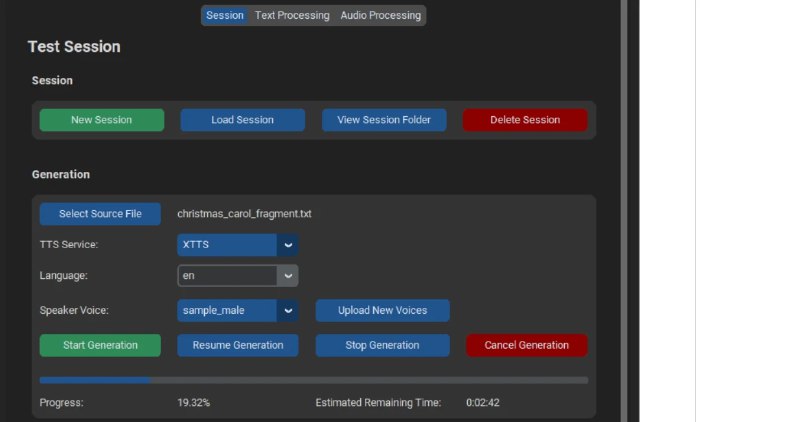Click Upload New Voices button
This screenshot has height=422, width=800.
pos(382,311)
